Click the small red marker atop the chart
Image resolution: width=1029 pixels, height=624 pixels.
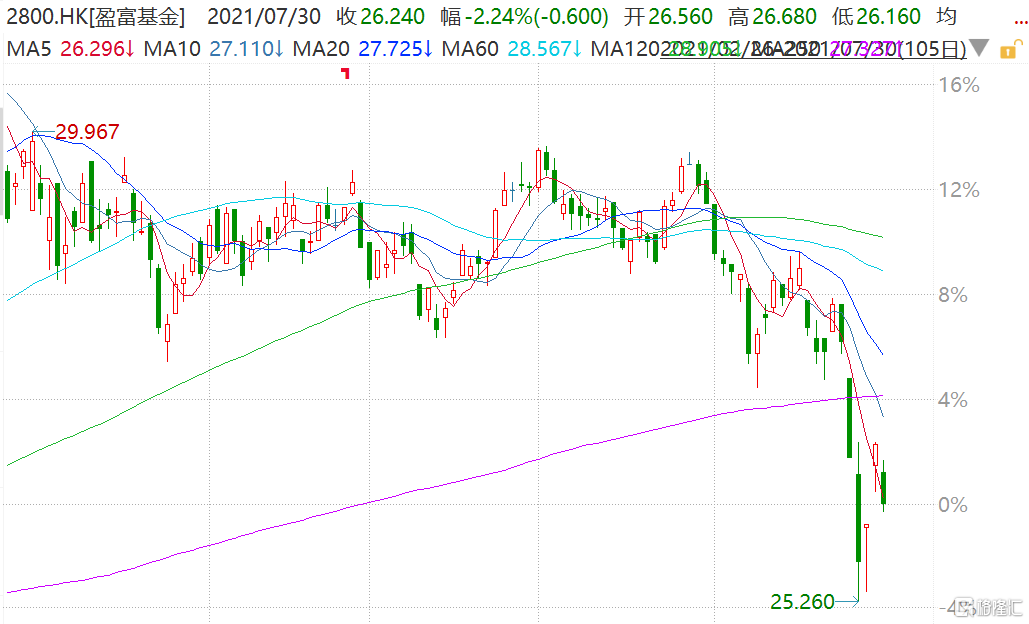click(346, 73)
